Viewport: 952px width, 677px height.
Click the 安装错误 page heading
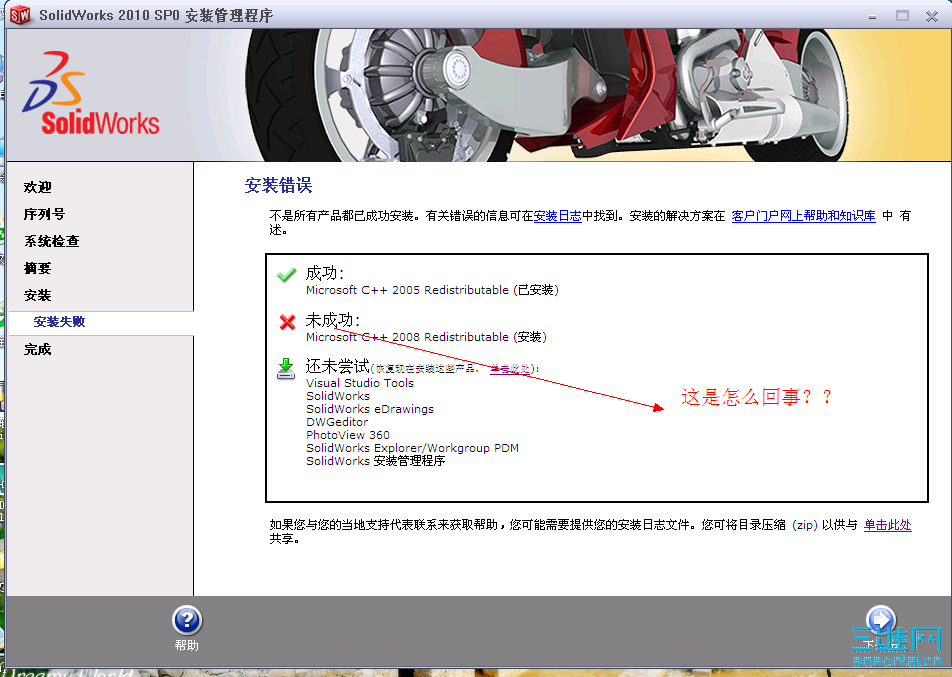pos(279,185)
